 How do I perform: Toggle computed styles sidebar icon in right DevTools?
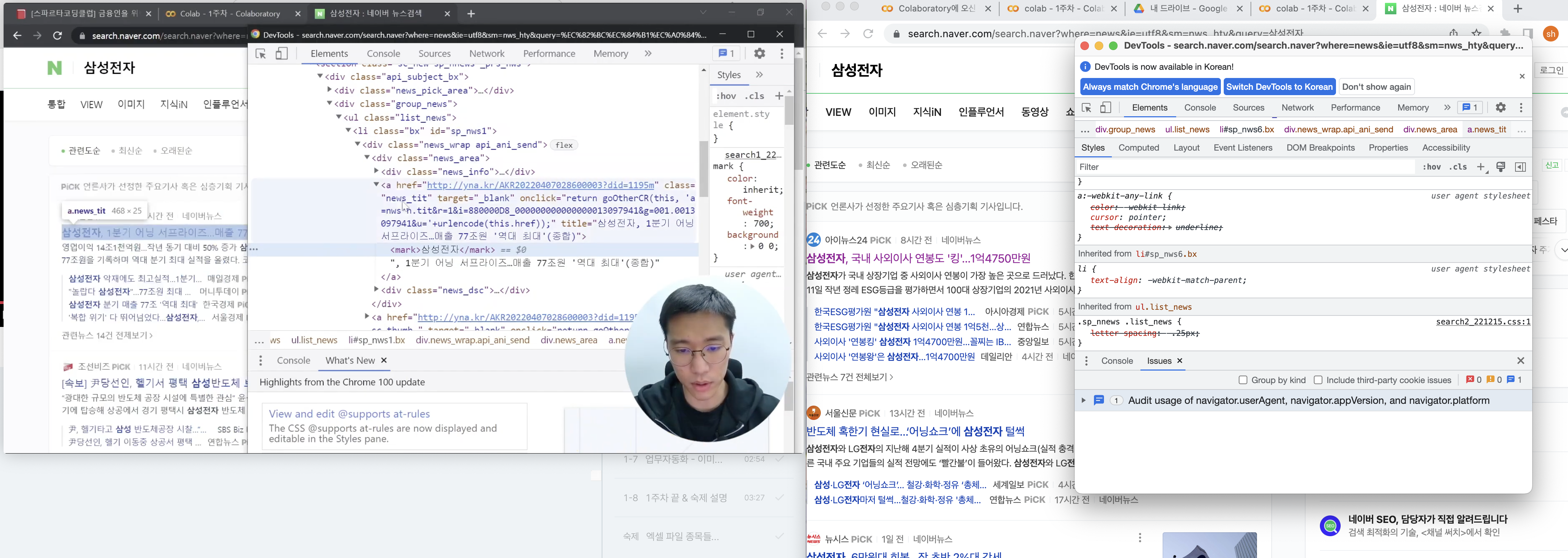coord(1520,167)
